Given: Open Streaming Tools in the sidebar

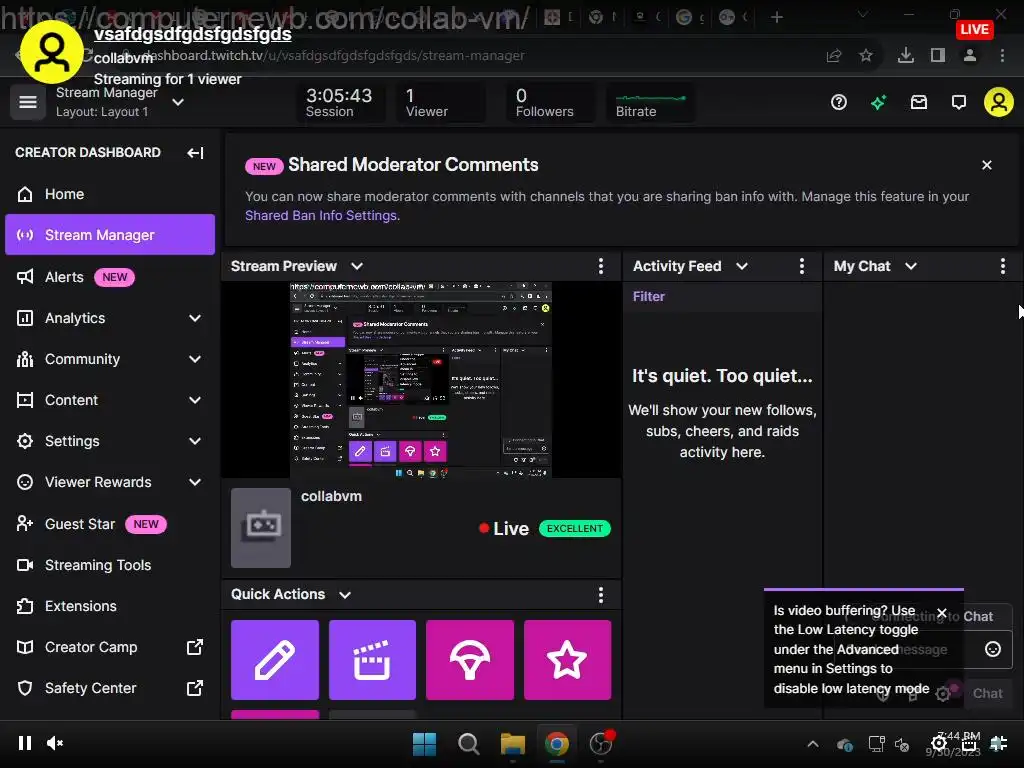Looking at the screenshot, I should 110,565.
